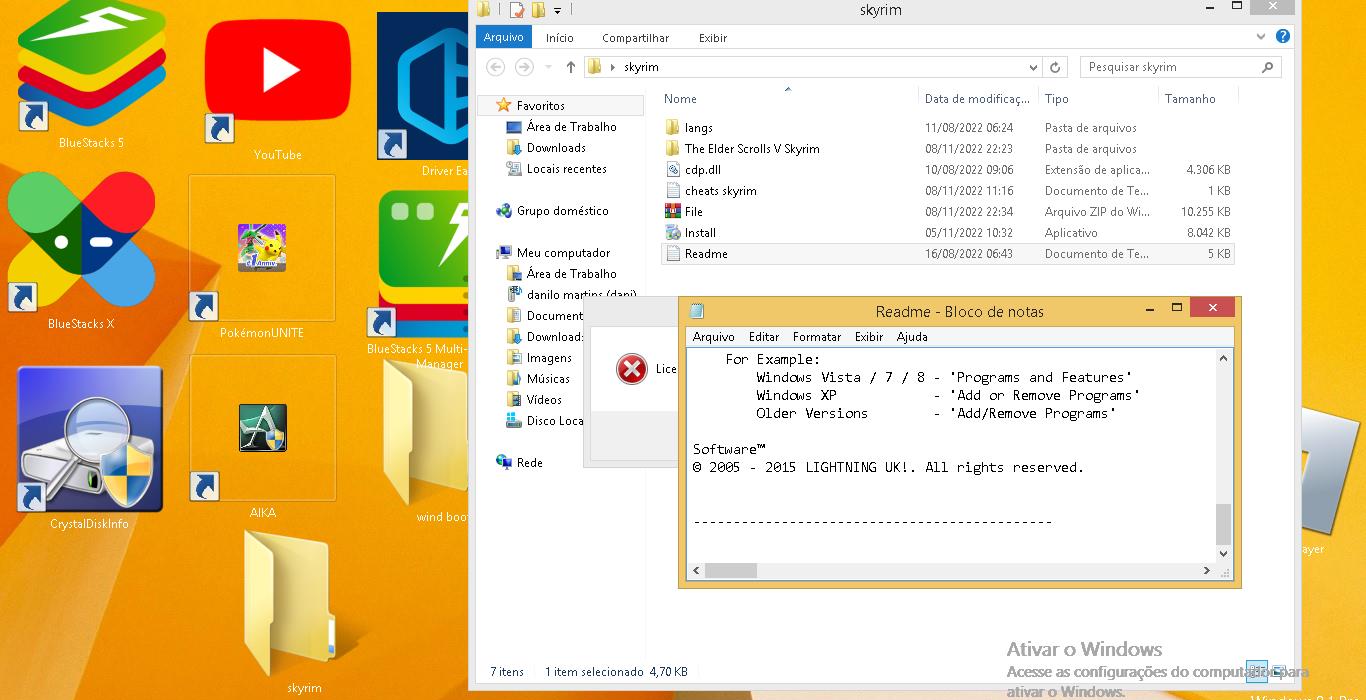Open the skyrim folder on the desktop

(292, 605)
